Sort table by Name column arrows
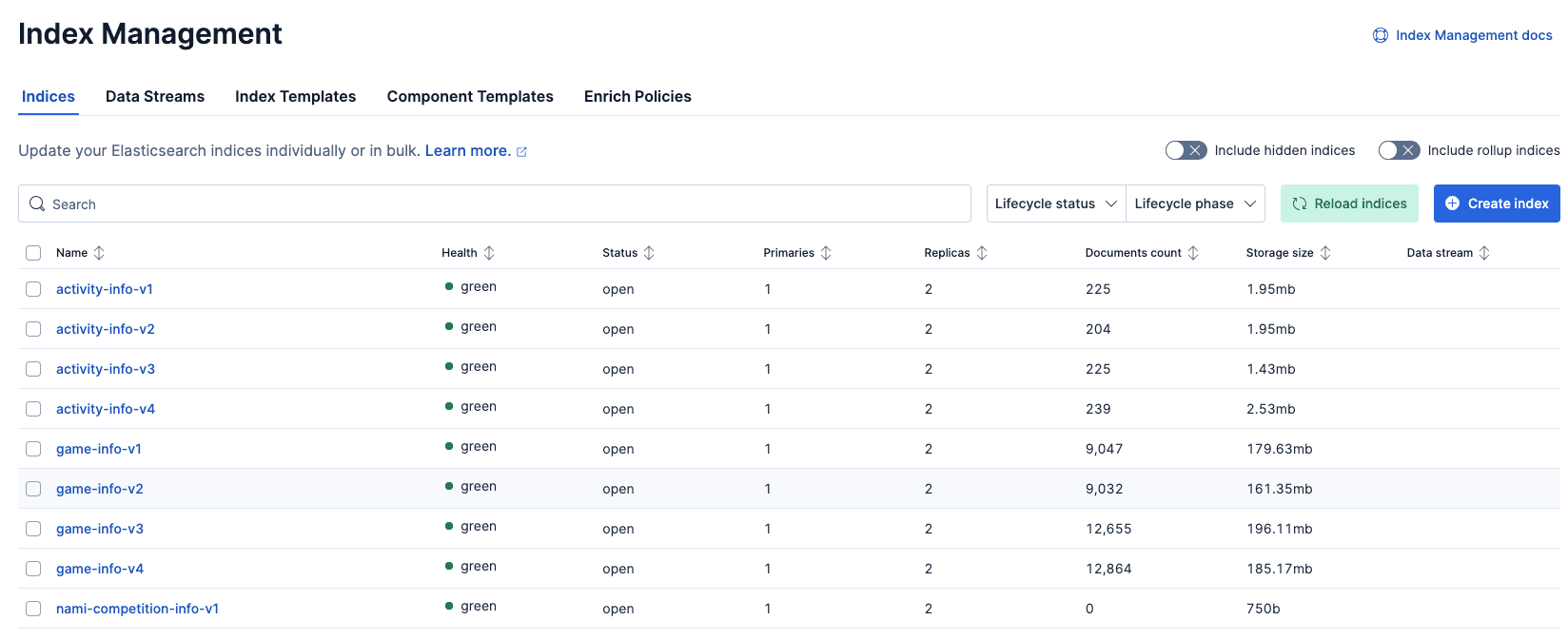Viewport: 1568px width, 640px height. click(x=99, y=253)
